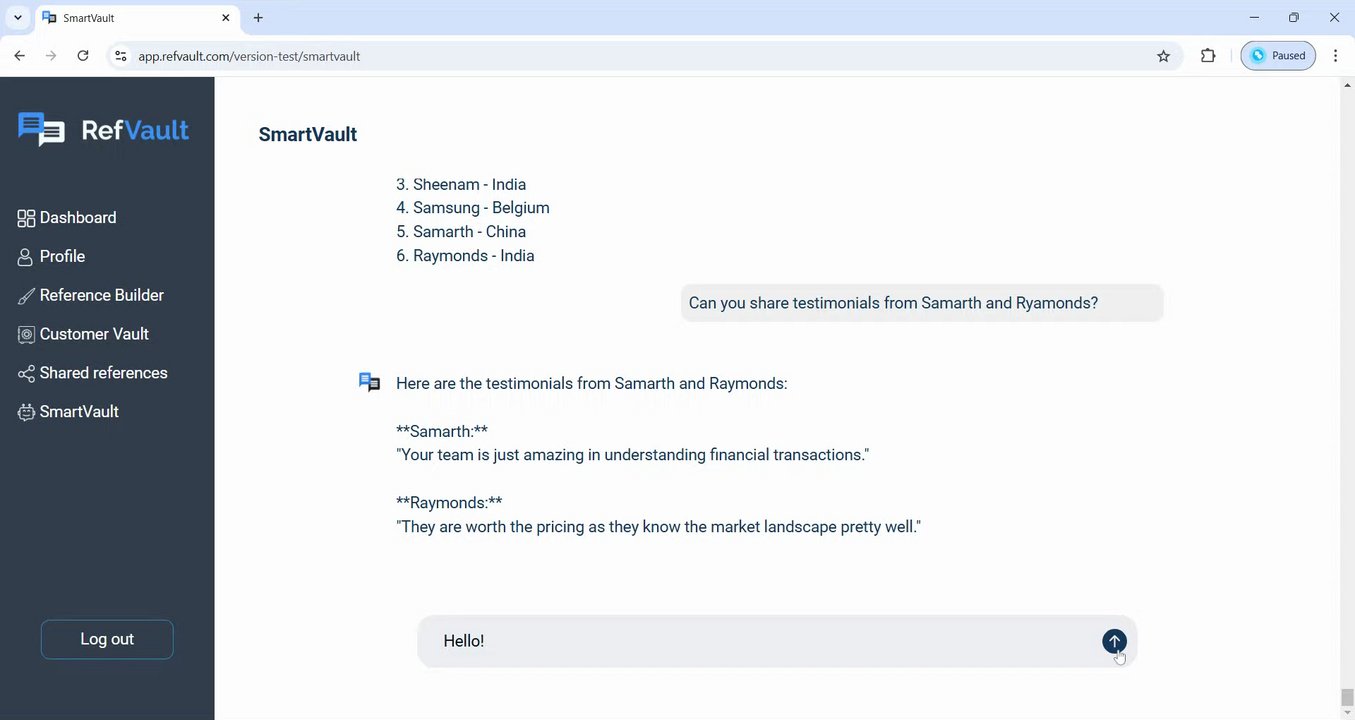Open Customer Vault page
The height and width of the screenshot is (720, 1355).
click(83, 334)
